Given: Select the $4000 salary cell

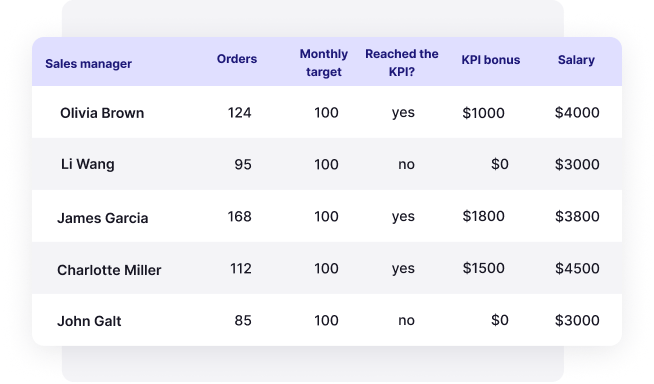Looking at the screenshot, I should (577, 112).
